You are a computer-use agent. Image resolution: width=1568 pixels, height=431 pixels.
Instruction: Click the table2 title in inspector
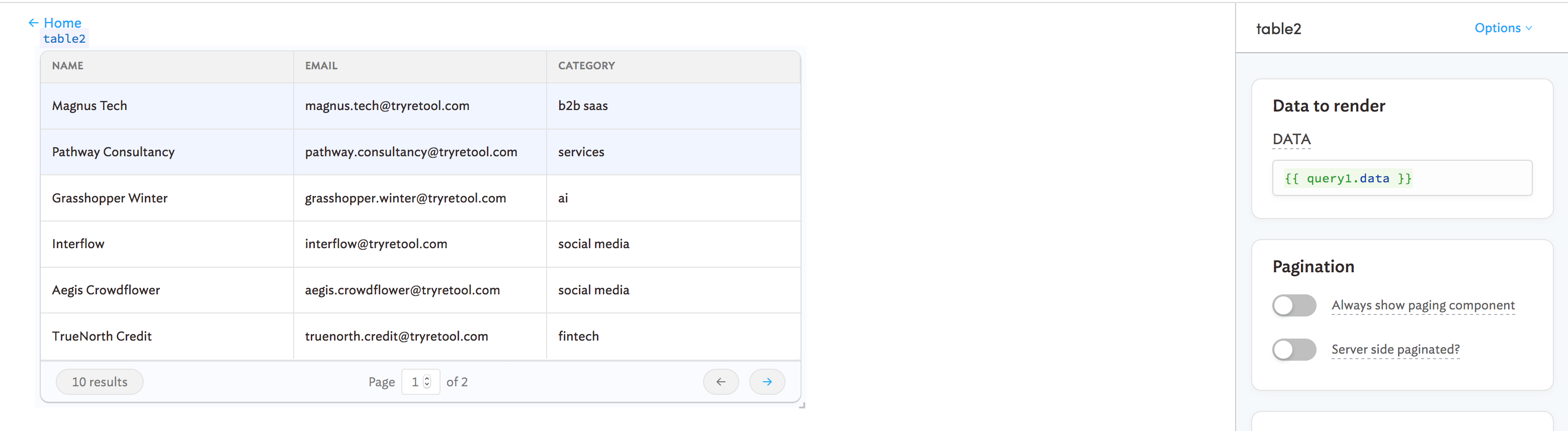point(1278,29)
